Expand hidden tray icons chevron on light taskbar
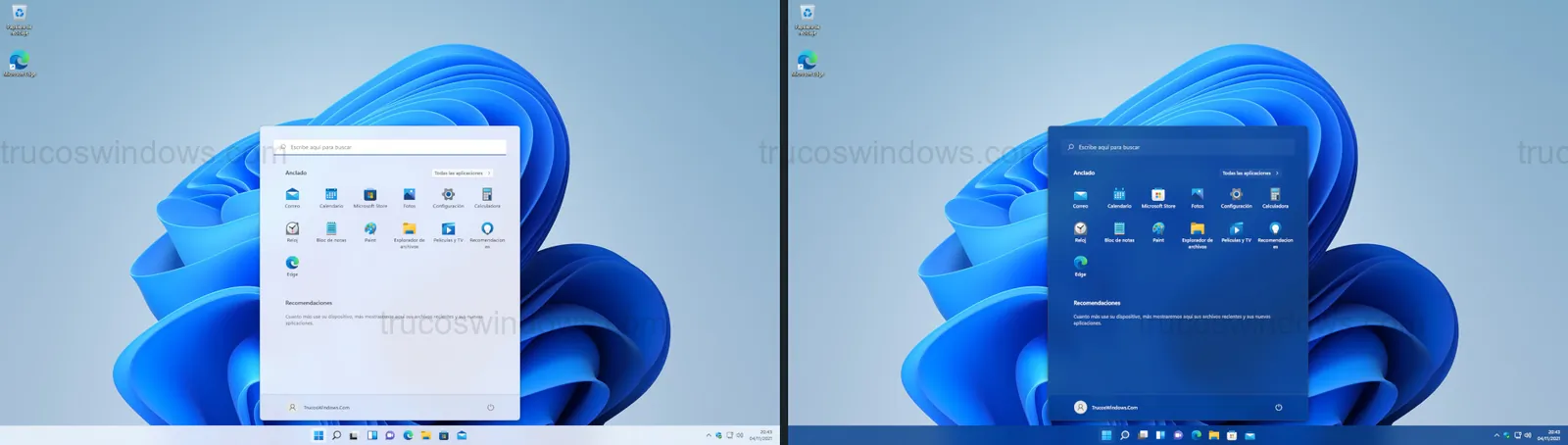1568x445 pixels. [x=709, y=435]
